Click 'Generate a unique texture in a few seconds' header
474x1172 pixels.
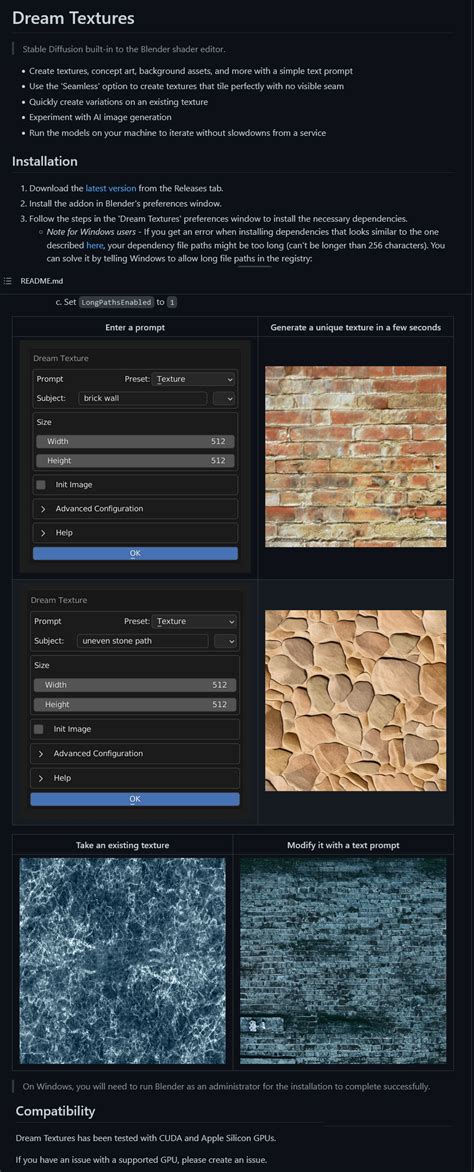(355, 327)
